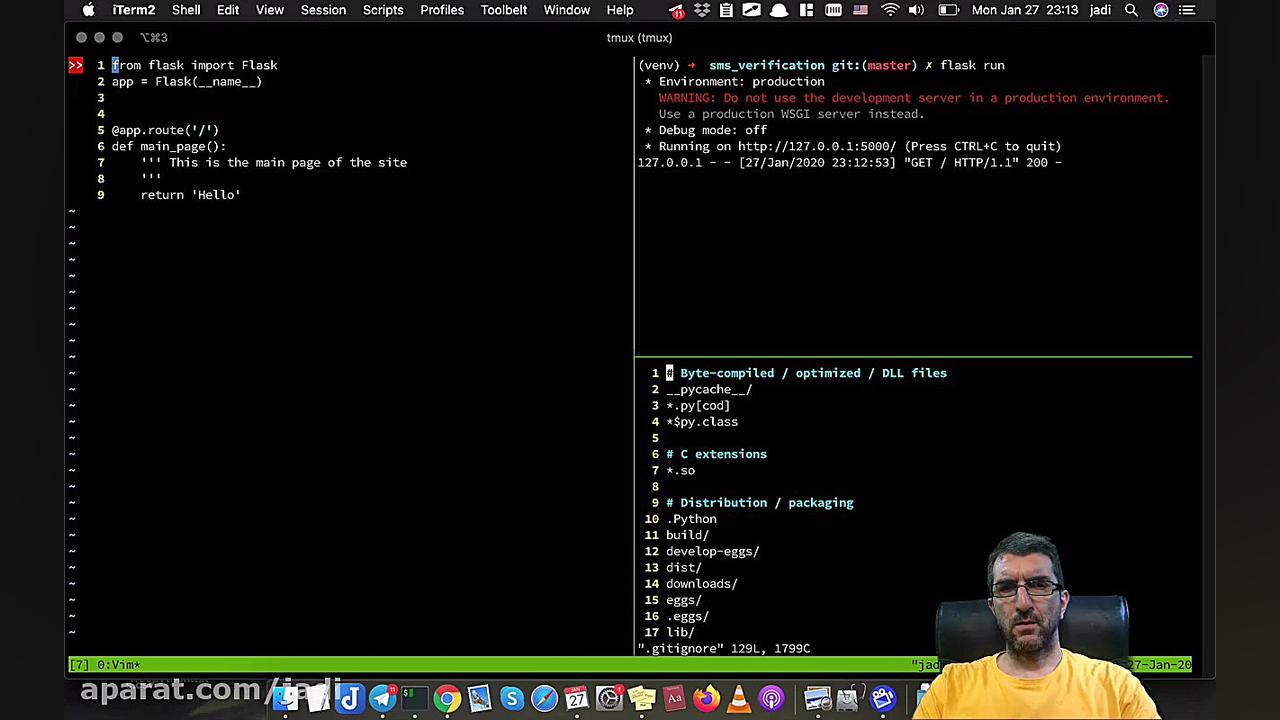
Task: Open Dictionary from the Dock
Action: click(674, 698)
